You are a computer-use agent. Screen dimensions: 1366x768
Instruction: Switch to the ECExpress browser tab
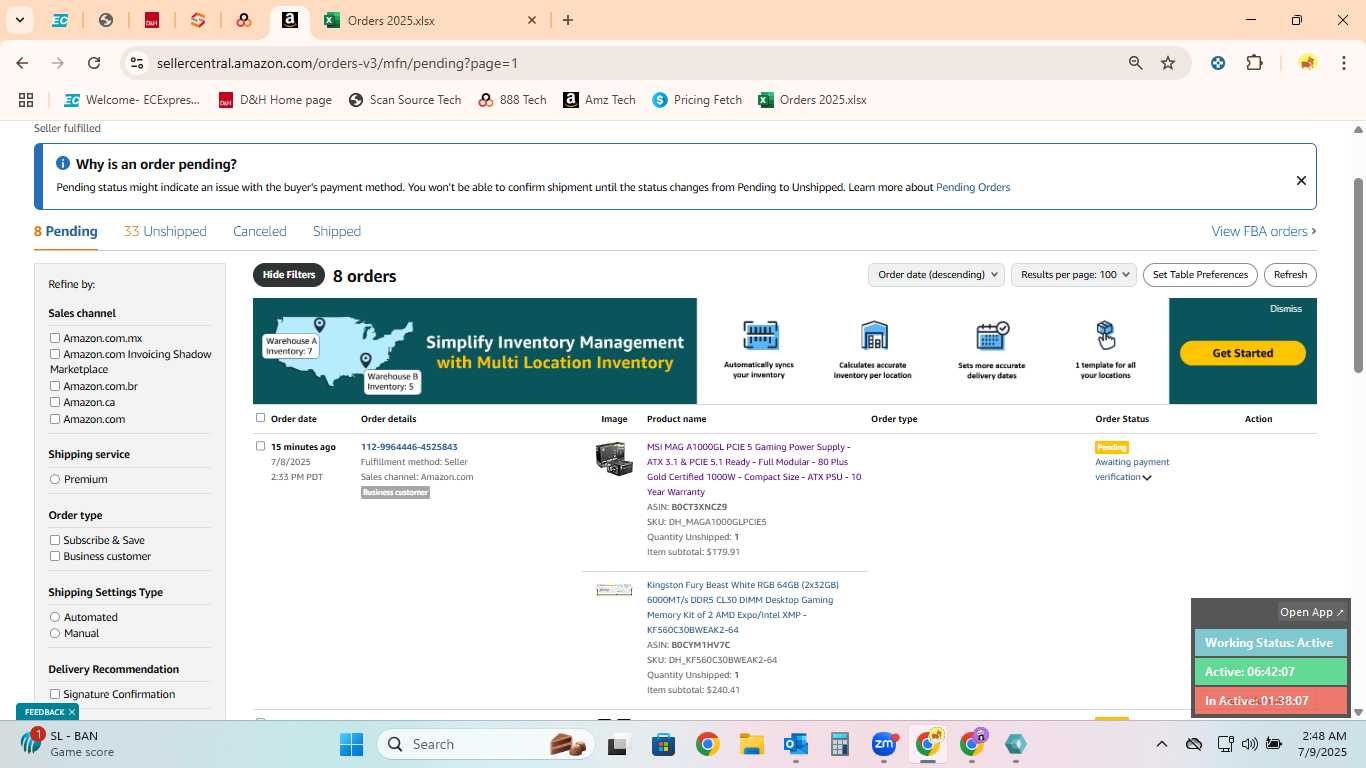(x=60, y=20)
